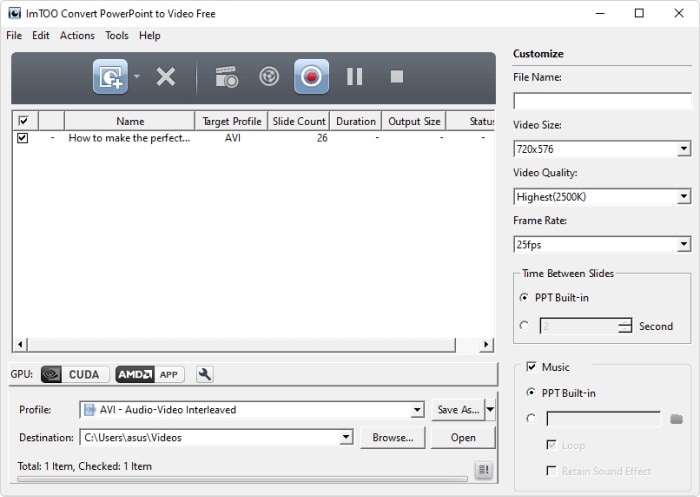Click the list horizontal scrollbar track
The width and height of the screenshot is (700, 497).
coord(467,344)
